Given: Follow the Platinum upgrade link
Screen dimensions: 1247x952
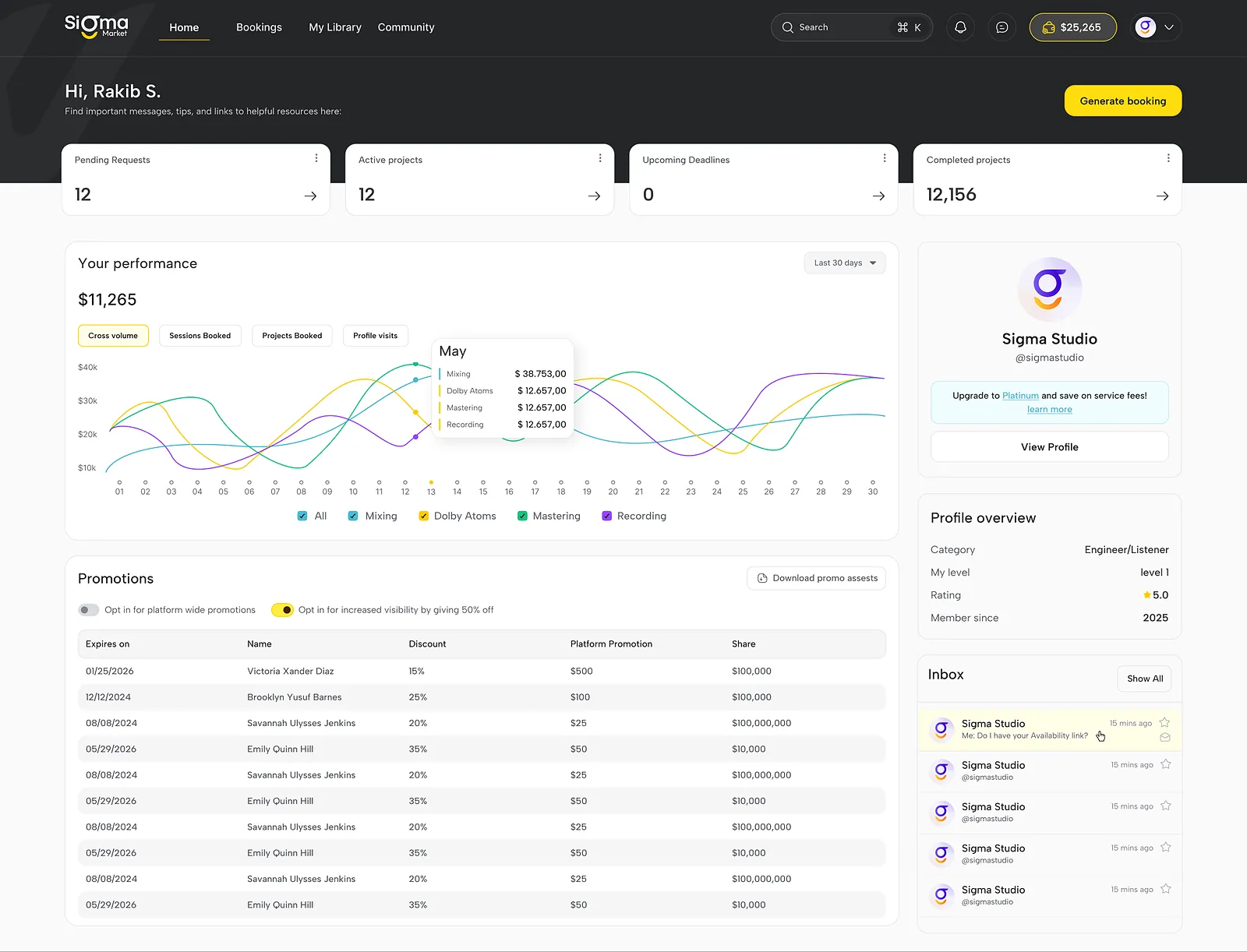Looking at the screenshot, I should click(1020, 396).
